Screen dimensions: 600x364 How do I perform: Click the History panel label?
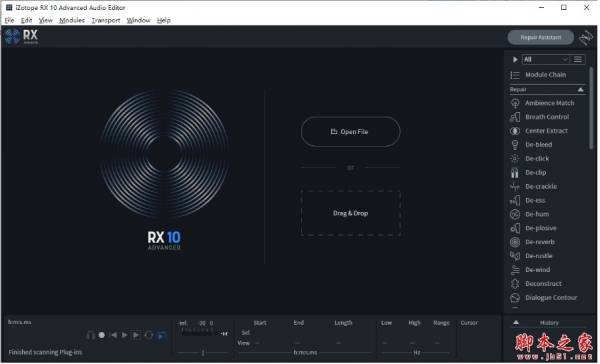(x=550, y=323)
